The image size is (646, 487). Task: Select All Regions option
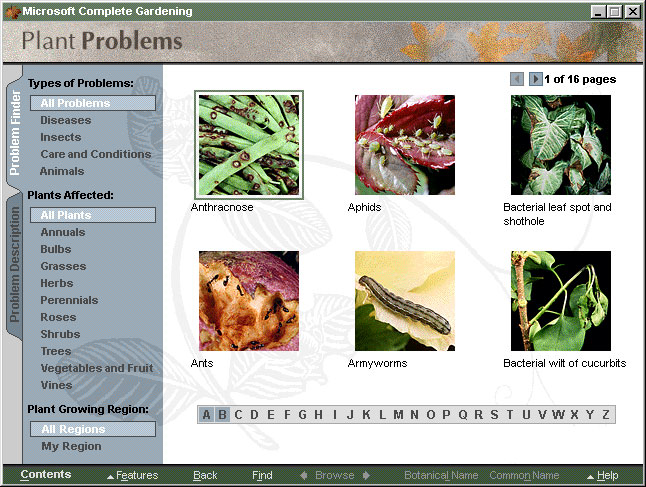(x=93, y=429)
